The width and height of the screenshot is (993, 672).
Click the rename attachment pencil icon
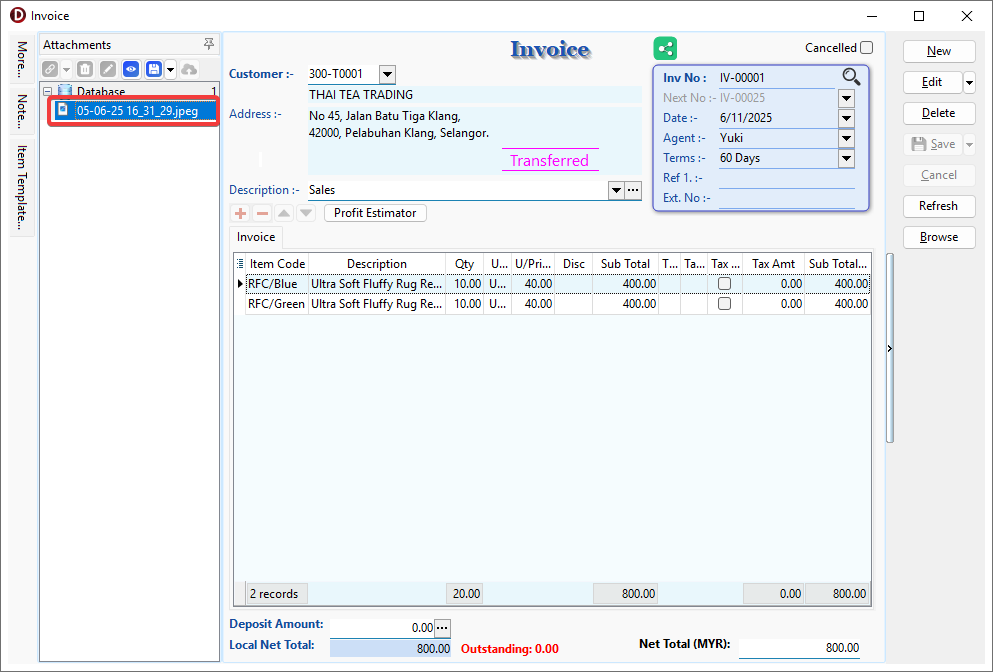[x=108, y=69]
